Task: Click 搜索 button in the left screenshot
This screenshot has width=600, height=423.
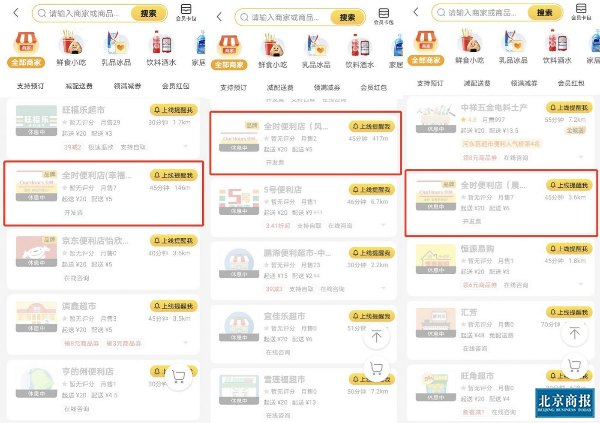Action: [x=149, y=13]
